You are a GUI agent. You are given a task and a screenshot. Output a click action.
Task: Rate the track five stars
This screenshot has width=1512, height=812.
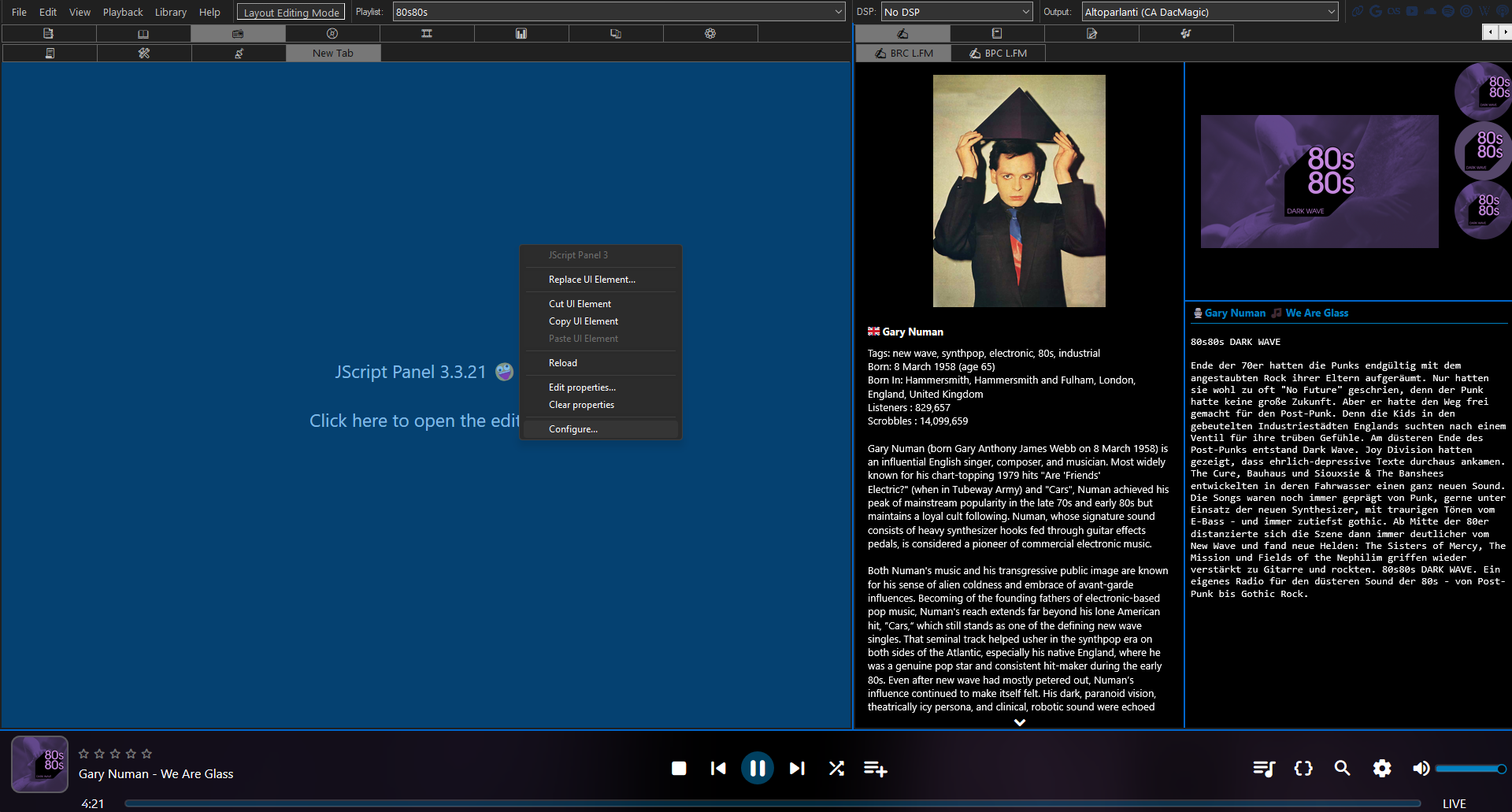click(146, 754)
